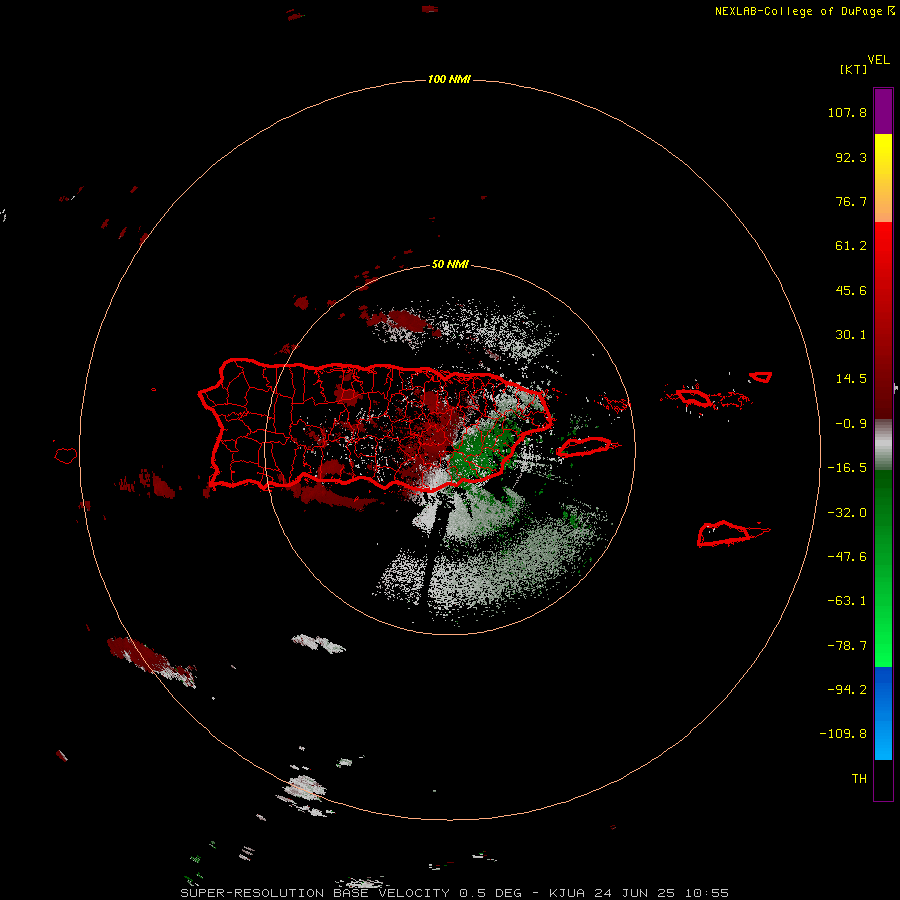Select the -63.1 velocity scale value

pos(847,601)
